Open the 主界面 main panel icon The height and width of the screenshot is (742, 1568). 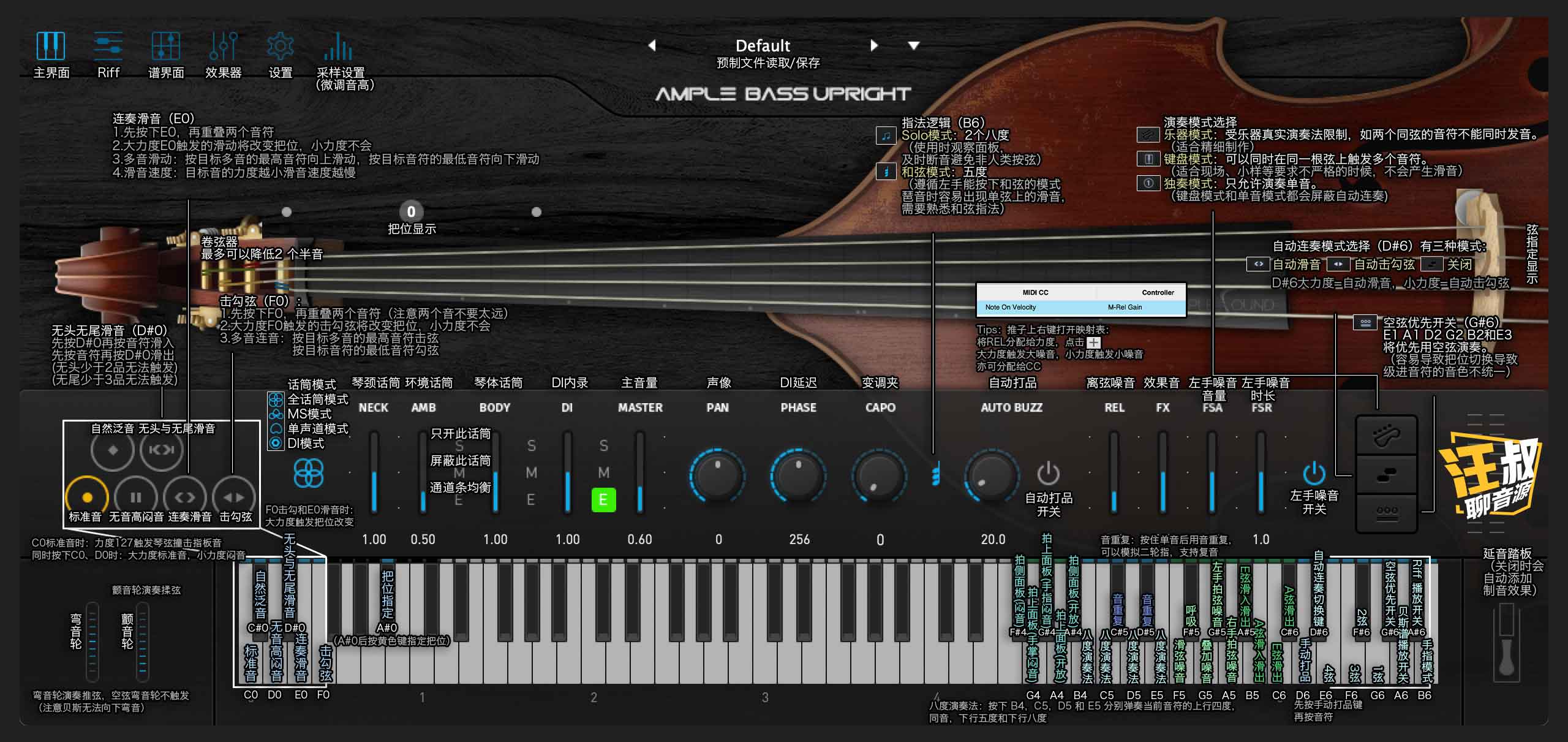[x=51, y=47]
